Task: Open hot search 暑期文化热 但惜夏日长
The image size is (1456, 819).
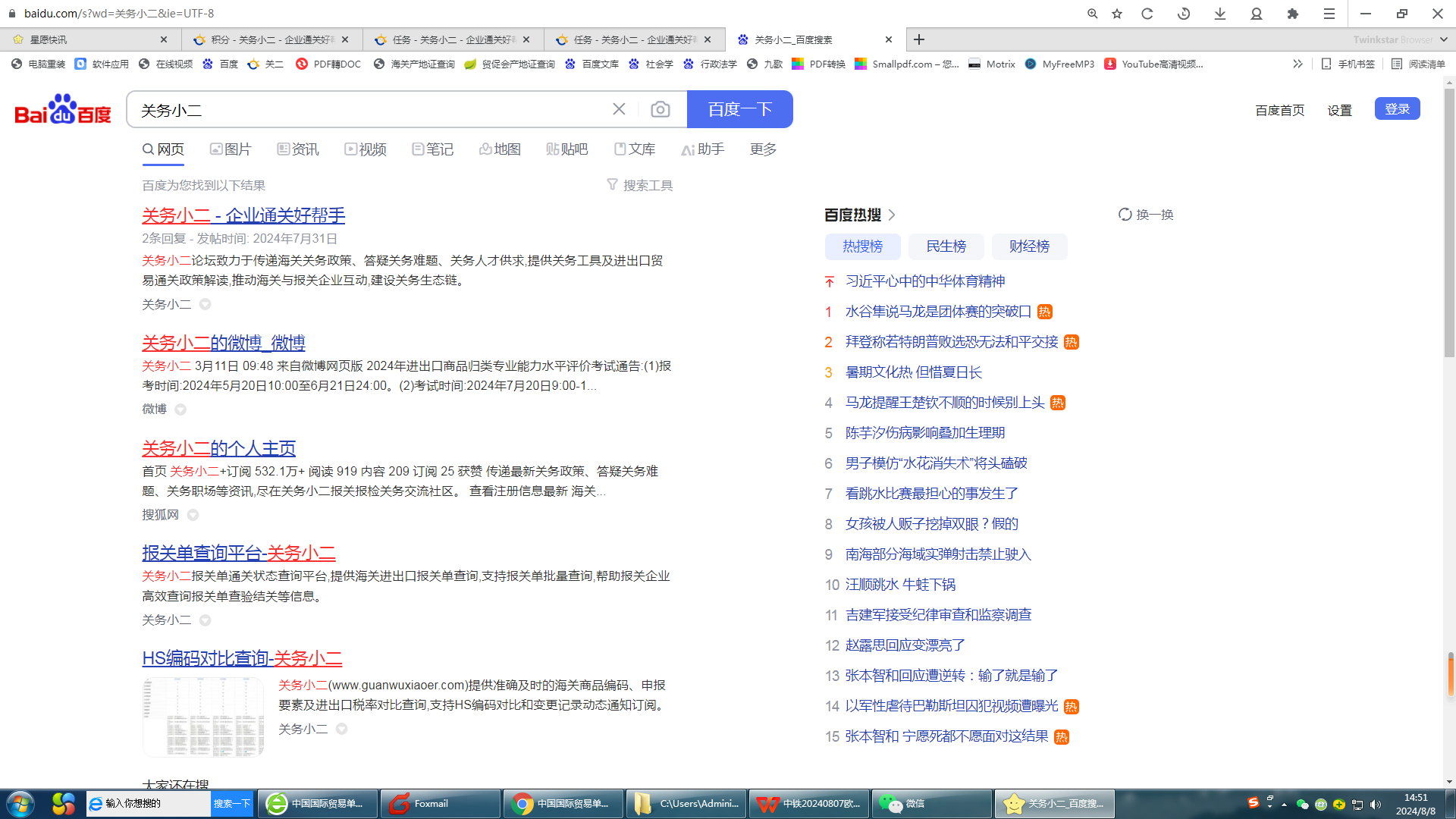Action: coord(913,372)
